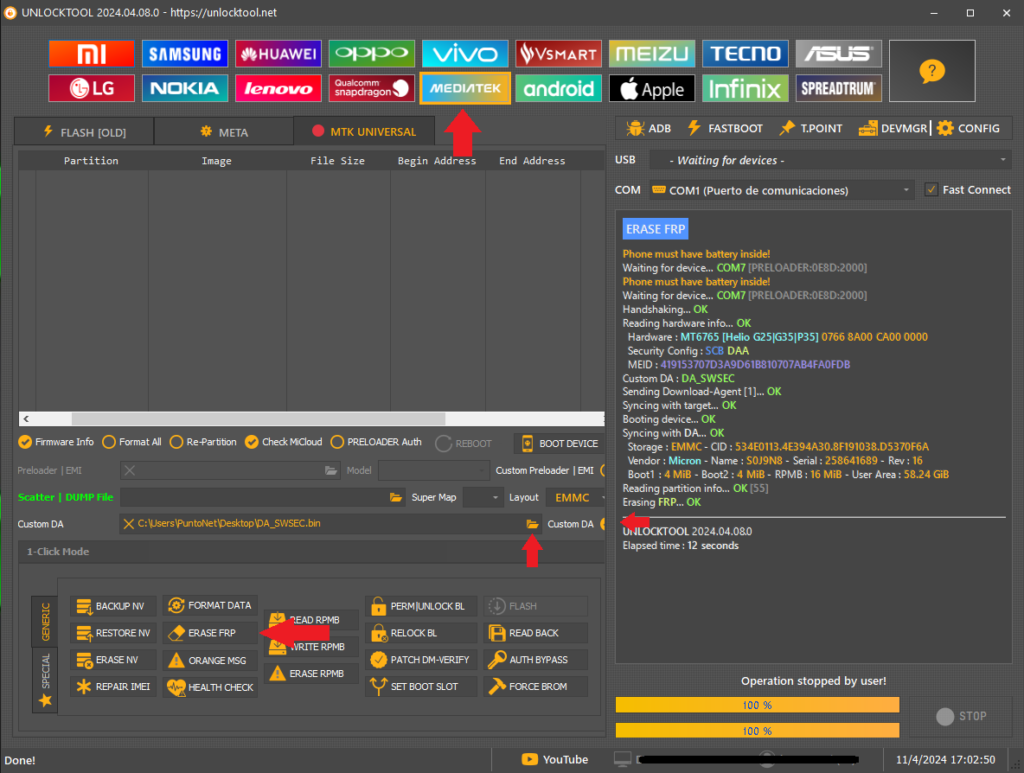Screen dimensions: 1024x773
Task: Open the COM port dropdown
Action: (781, 190)
